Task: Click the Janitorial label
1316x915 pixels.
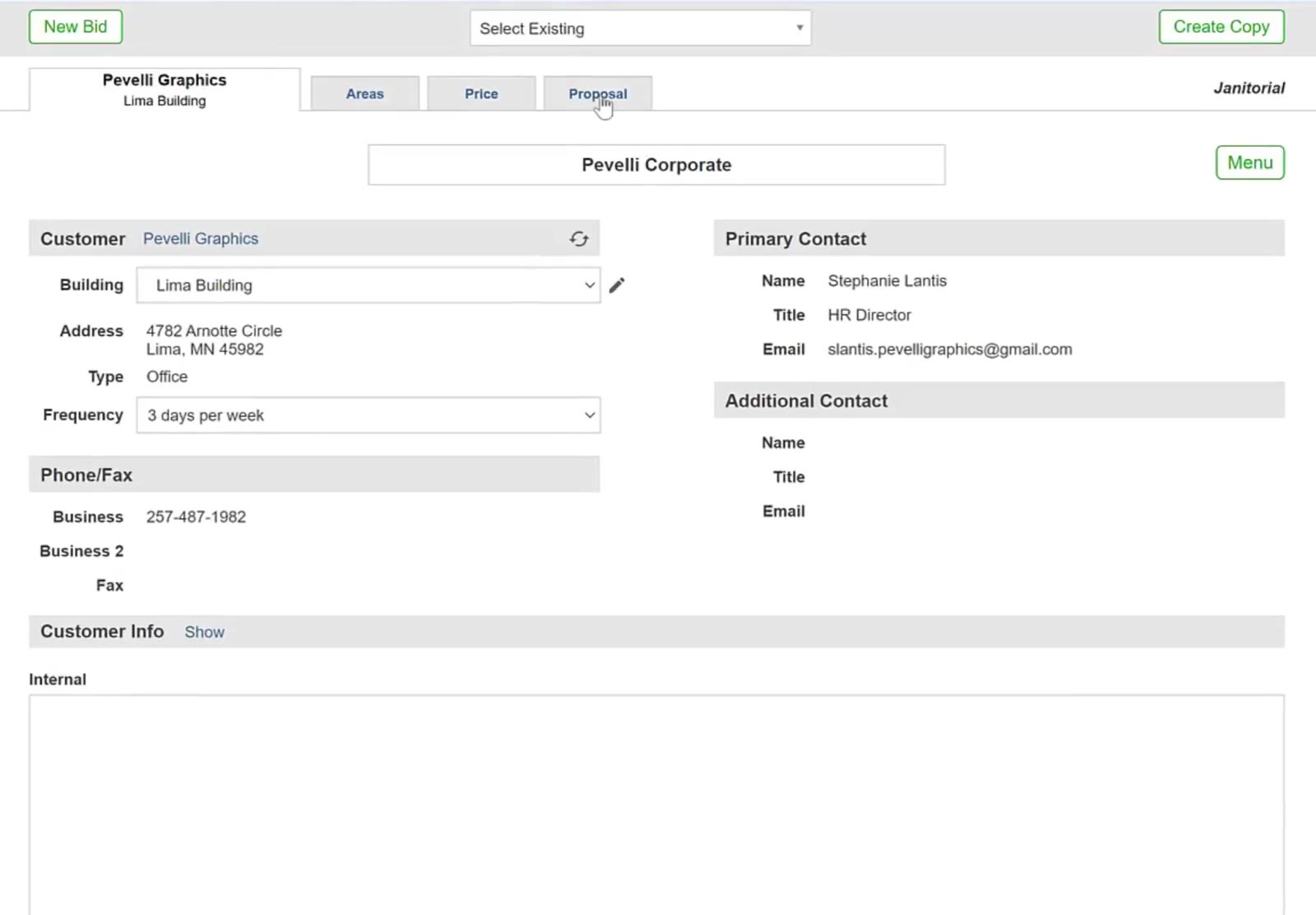Action: pyautogui.click(x=1249, y=88)
